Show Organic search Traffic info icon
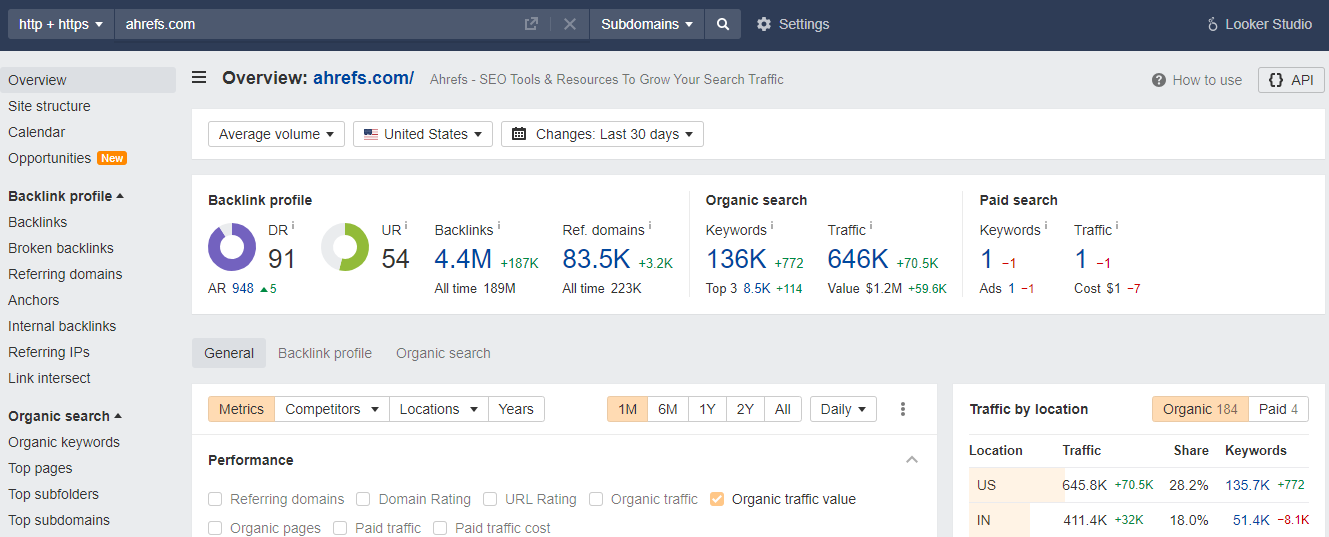This screenshot has width=1329, height=537. [x=871, y=226]
